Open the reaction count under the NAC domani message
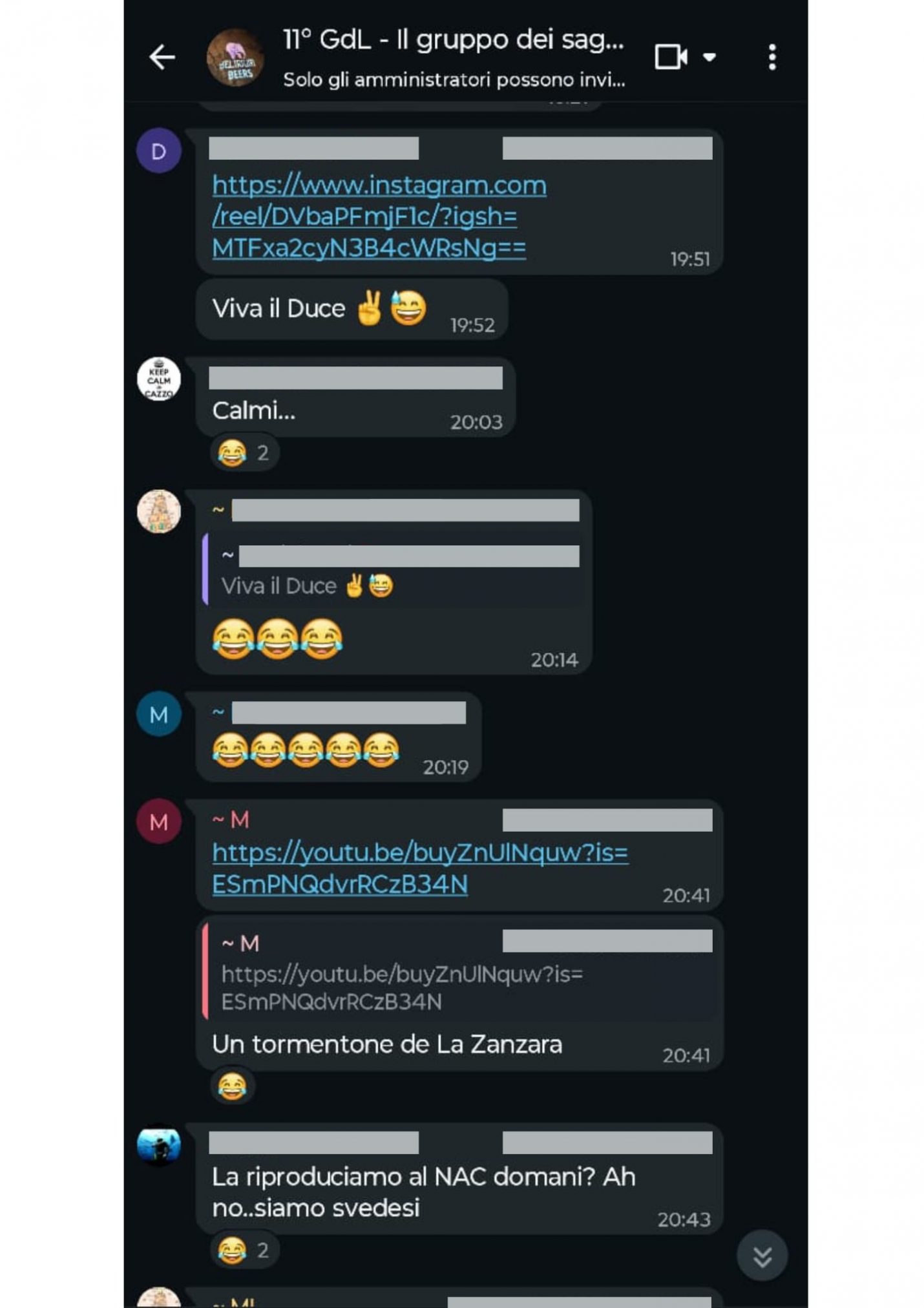Screen dimensions: 924x1308 coord(244,1250)
